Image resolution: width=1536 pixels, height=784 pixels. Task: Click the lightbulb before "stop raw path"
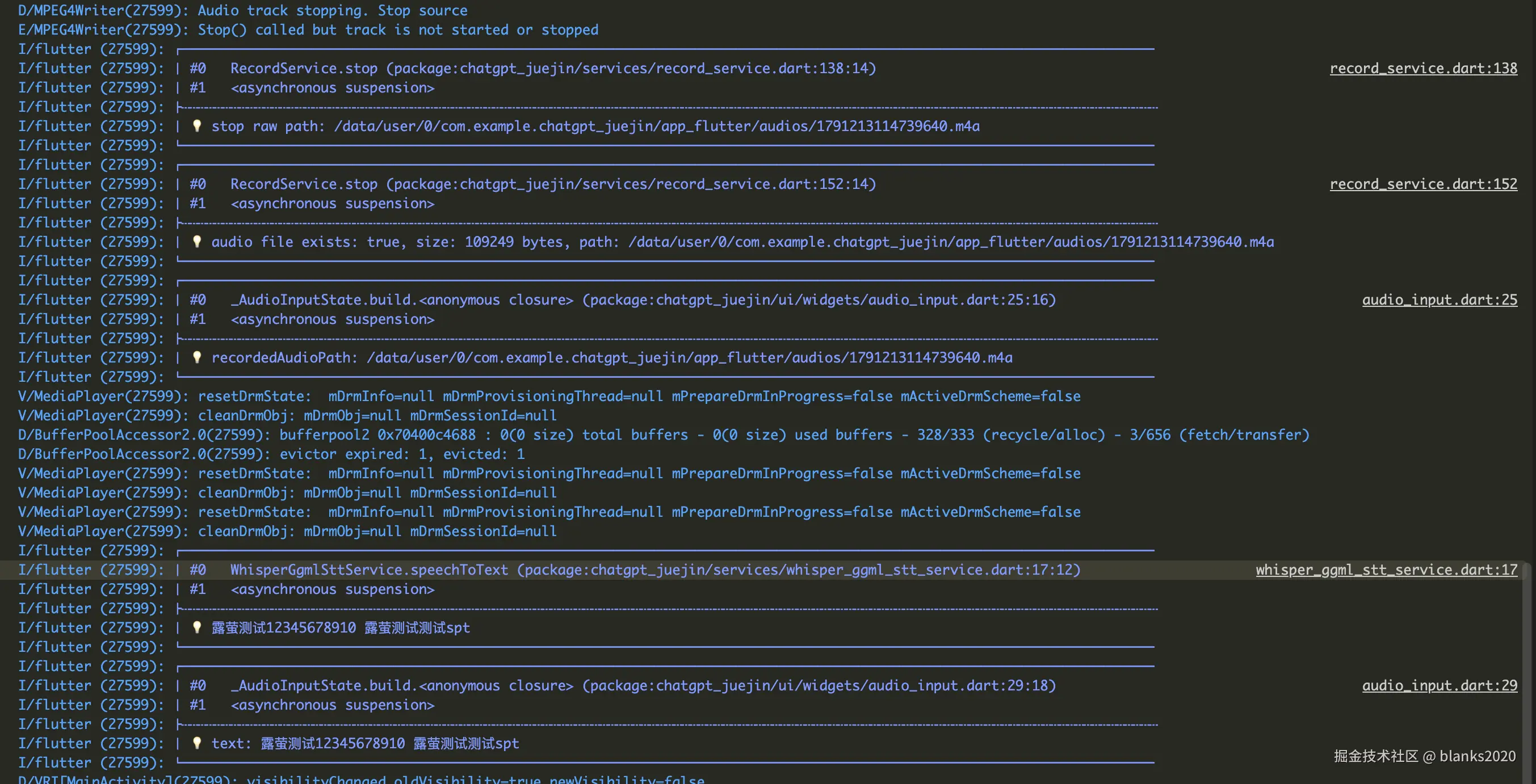[197, 126]
